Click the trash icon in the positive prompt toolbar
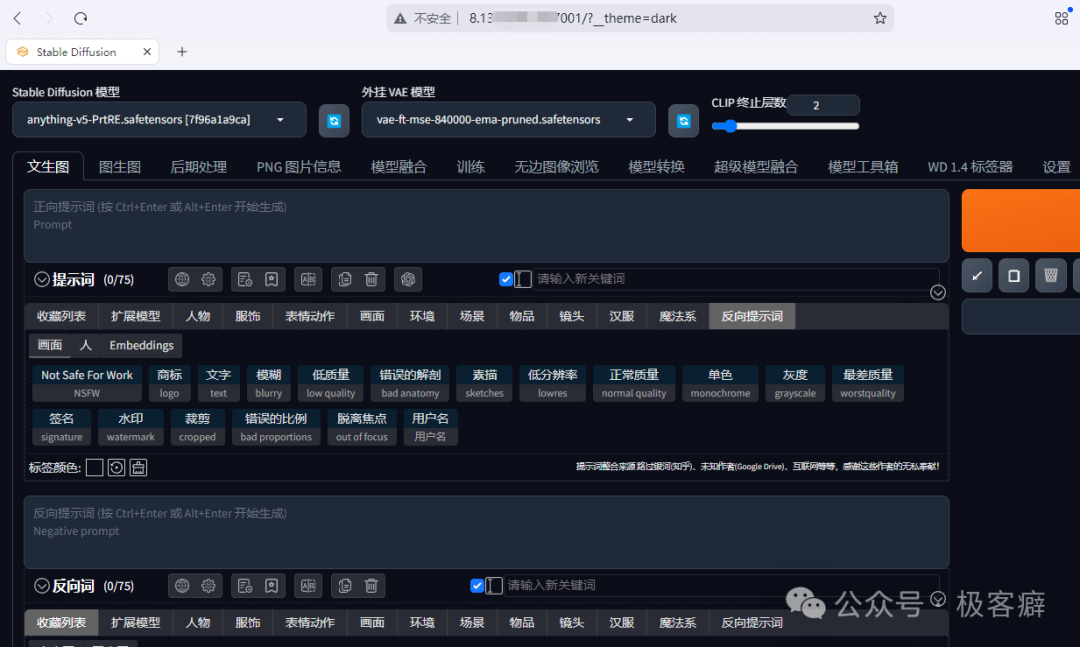1080x647 pixels. (371, 279)
